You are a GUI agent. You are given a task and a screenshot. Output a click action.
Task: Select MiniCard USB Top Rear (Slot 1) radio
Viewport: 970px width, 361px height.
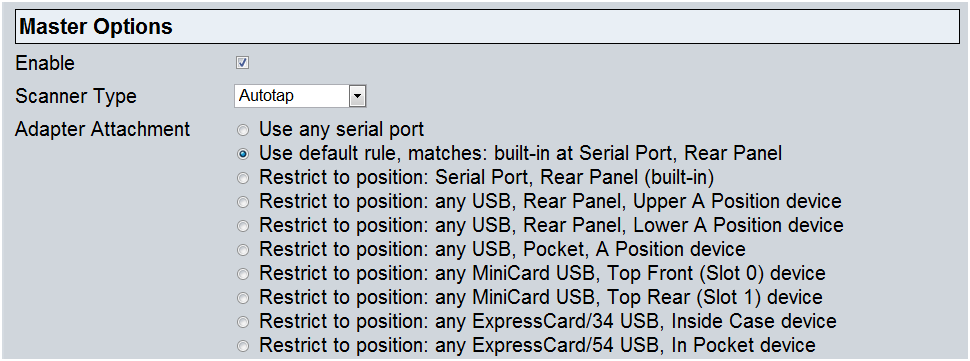244,298
